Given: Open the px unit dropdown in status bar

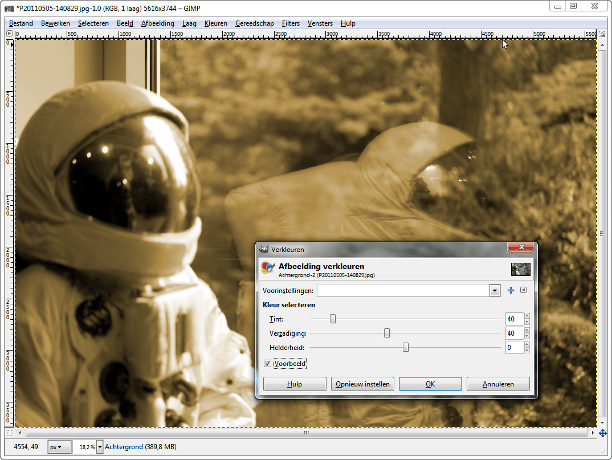Looking at the screenshot, I should (x=60, y=447).
